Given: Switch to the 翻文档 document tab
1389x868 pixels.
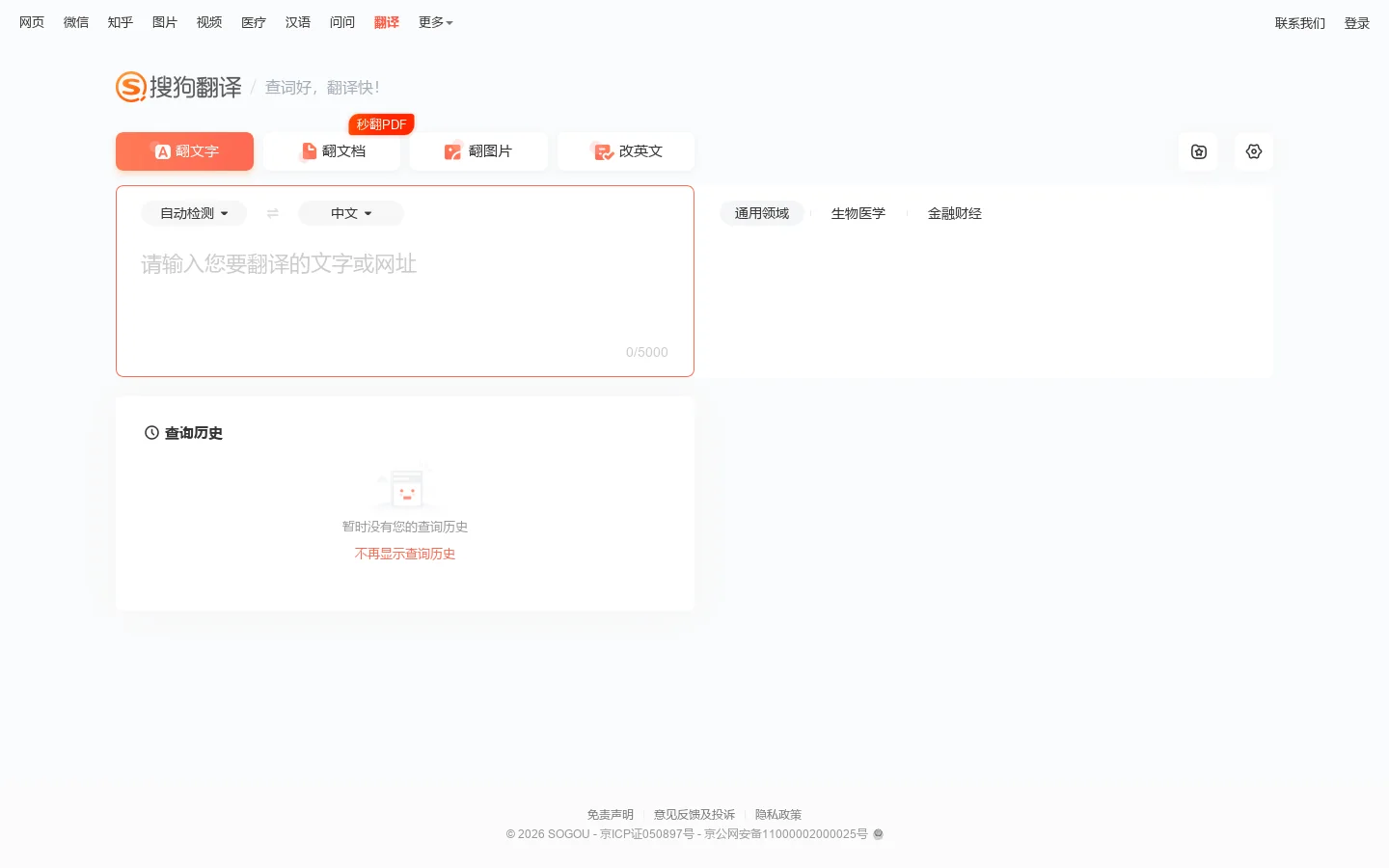Looking at the screenshot, I should [332, 151].
